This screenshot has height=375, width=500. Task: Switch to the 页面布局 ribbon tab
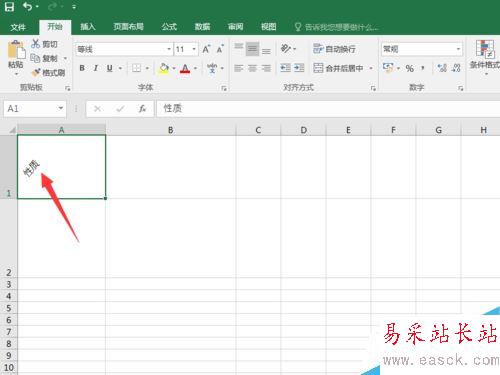tap(128, 27)
